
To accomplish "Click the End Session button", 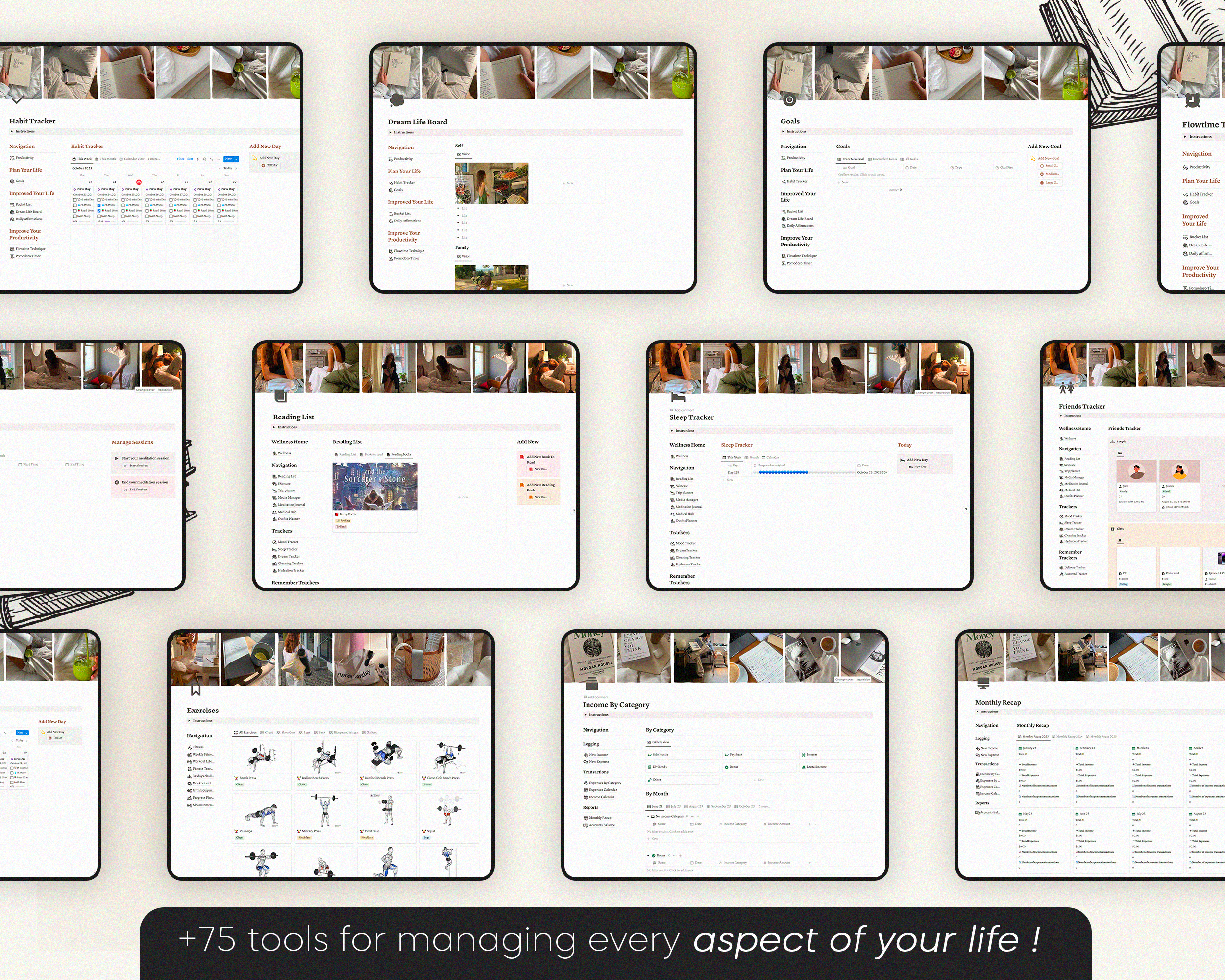I will coord(135,490).
